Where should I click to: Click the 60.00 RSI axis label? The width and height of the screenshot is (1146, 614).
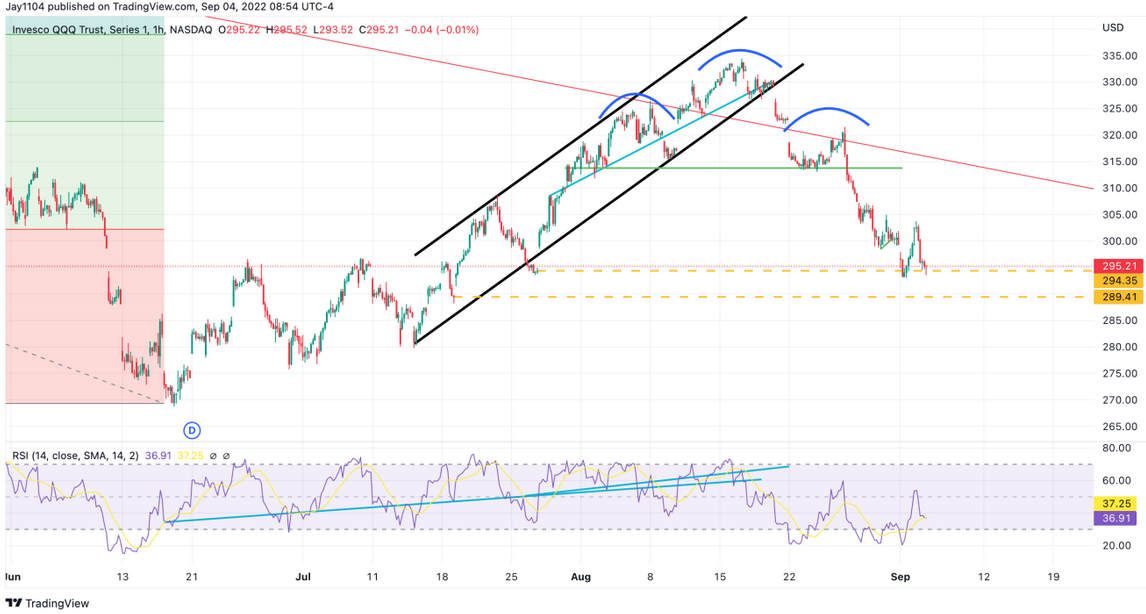[1117, 480]
